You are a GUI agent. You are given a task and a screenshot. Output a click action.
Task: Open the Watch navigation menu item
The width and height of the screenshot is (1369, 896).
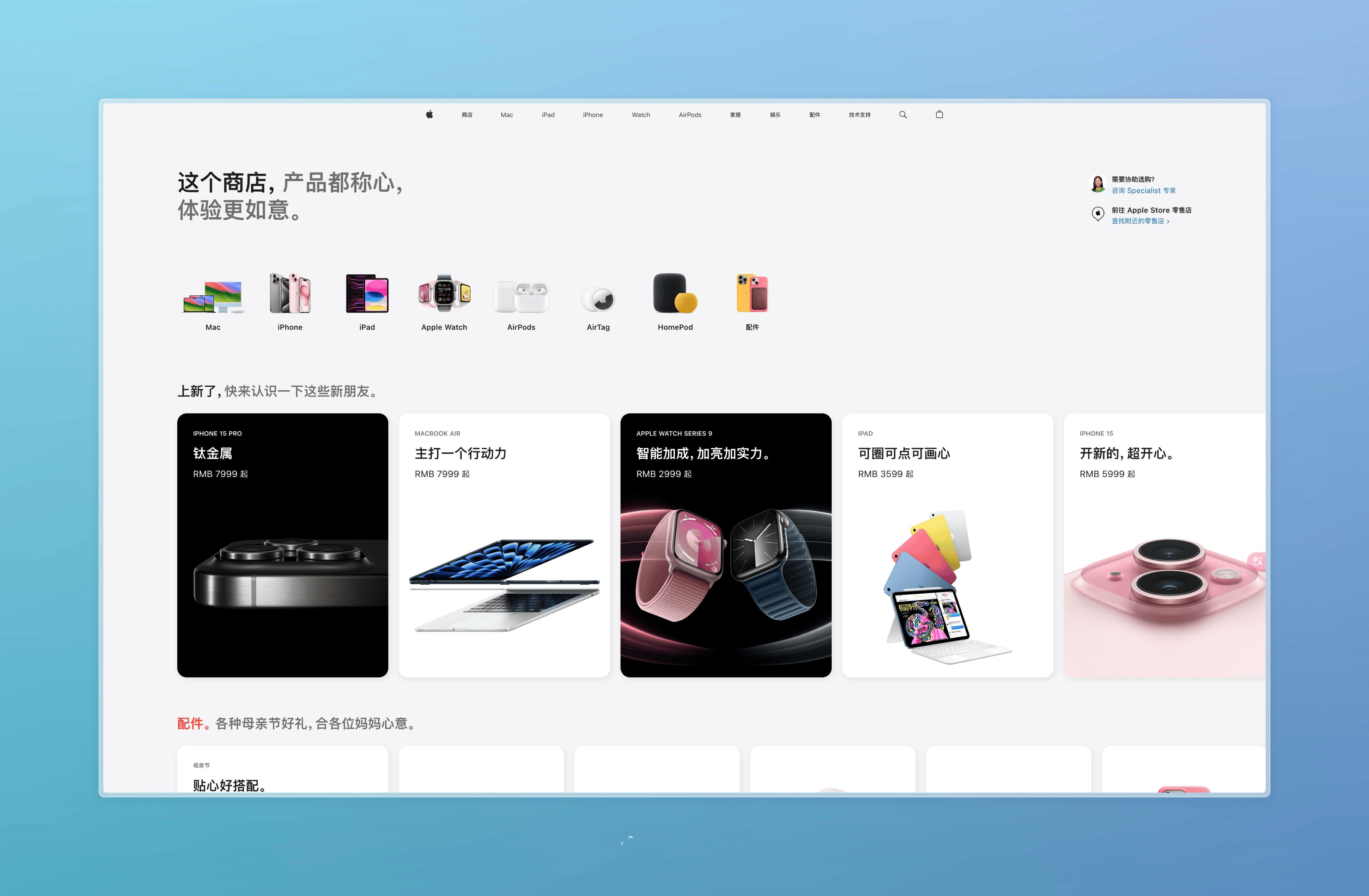click(641, 115)
